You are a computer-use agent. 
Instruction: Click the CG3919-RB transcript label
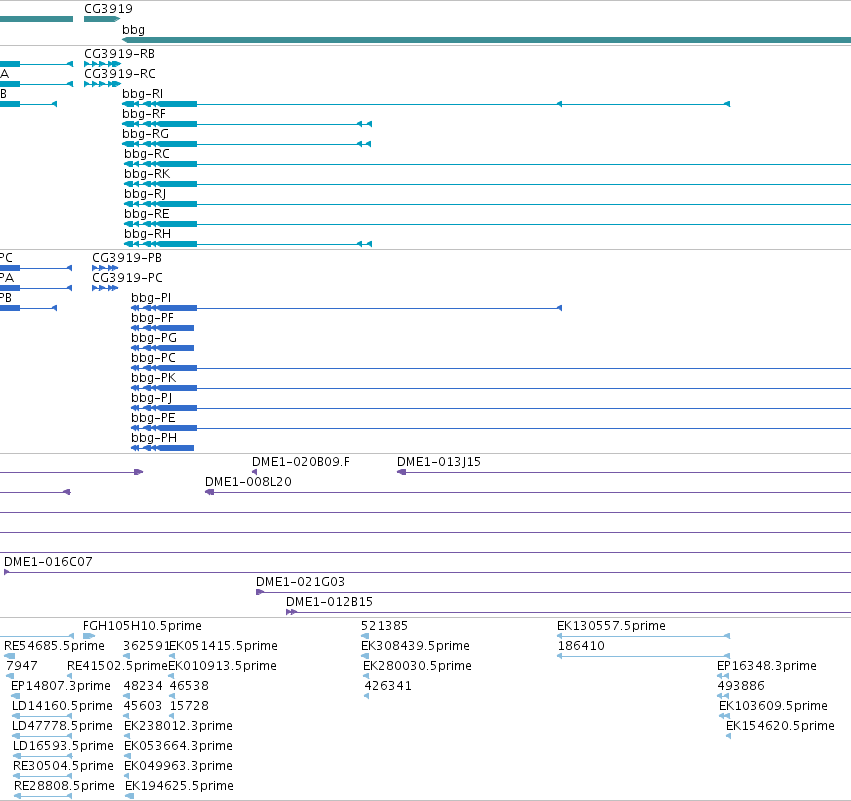pos(119,54)
